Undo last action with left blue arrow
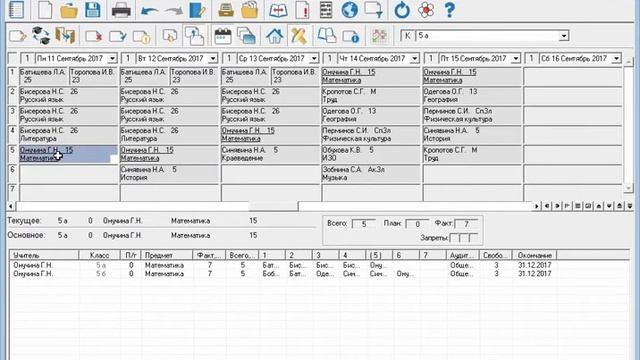 click(x=149, y=10)
